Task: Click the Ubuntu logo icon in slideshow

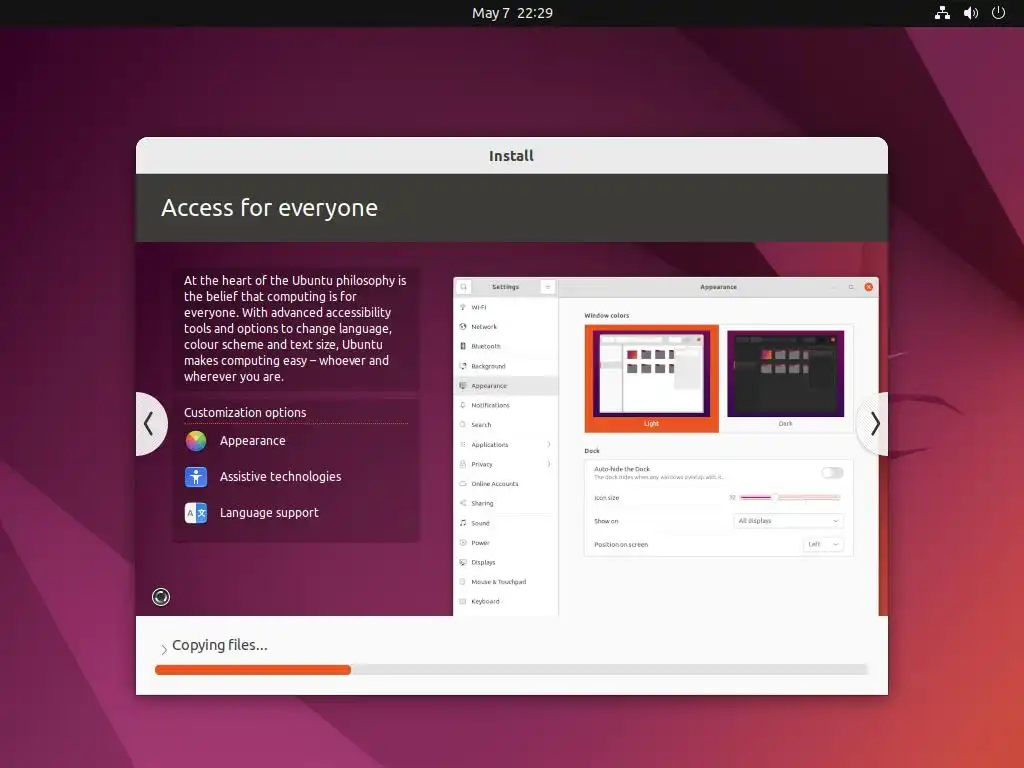Action: point(161,597)
